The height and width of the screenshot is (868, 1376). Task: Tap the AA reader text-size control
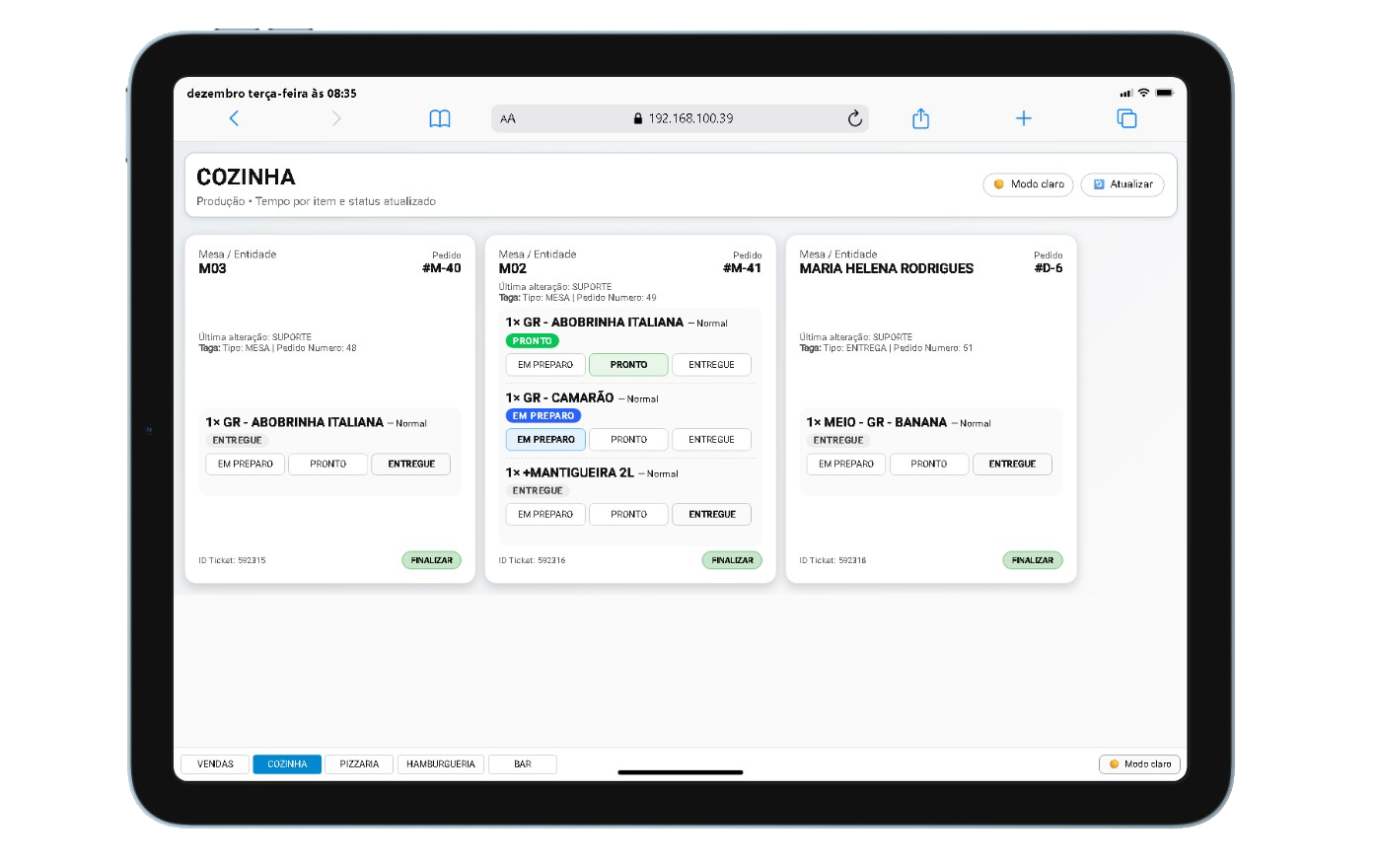point(508,118)
